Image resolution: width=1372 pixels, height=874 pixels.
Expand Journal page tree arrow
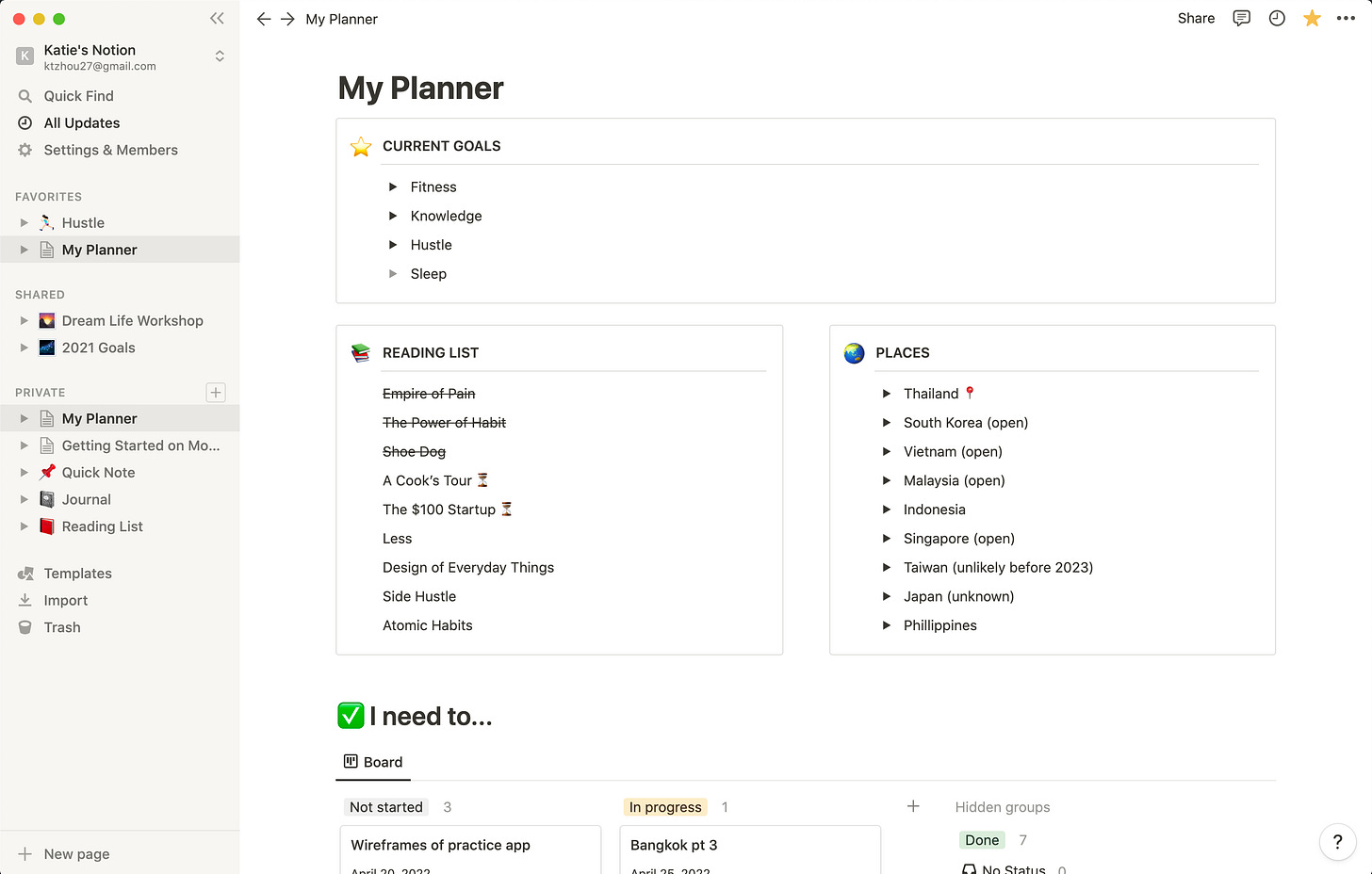tap(24, 500)
